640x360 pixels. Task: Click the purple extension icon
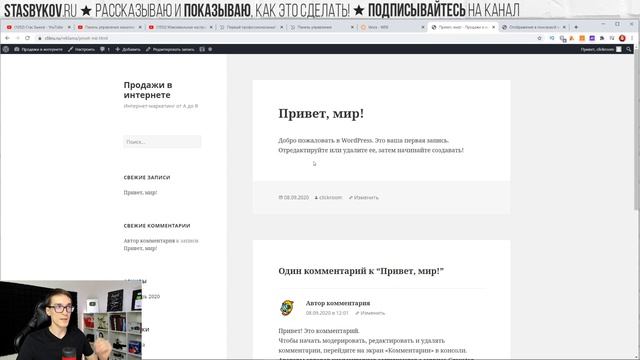pos(592,38)
